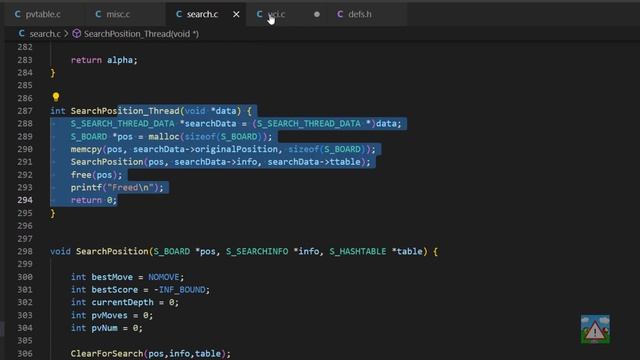Open the defs.h tab
This screenshot has width=640, height=360.
360,14
